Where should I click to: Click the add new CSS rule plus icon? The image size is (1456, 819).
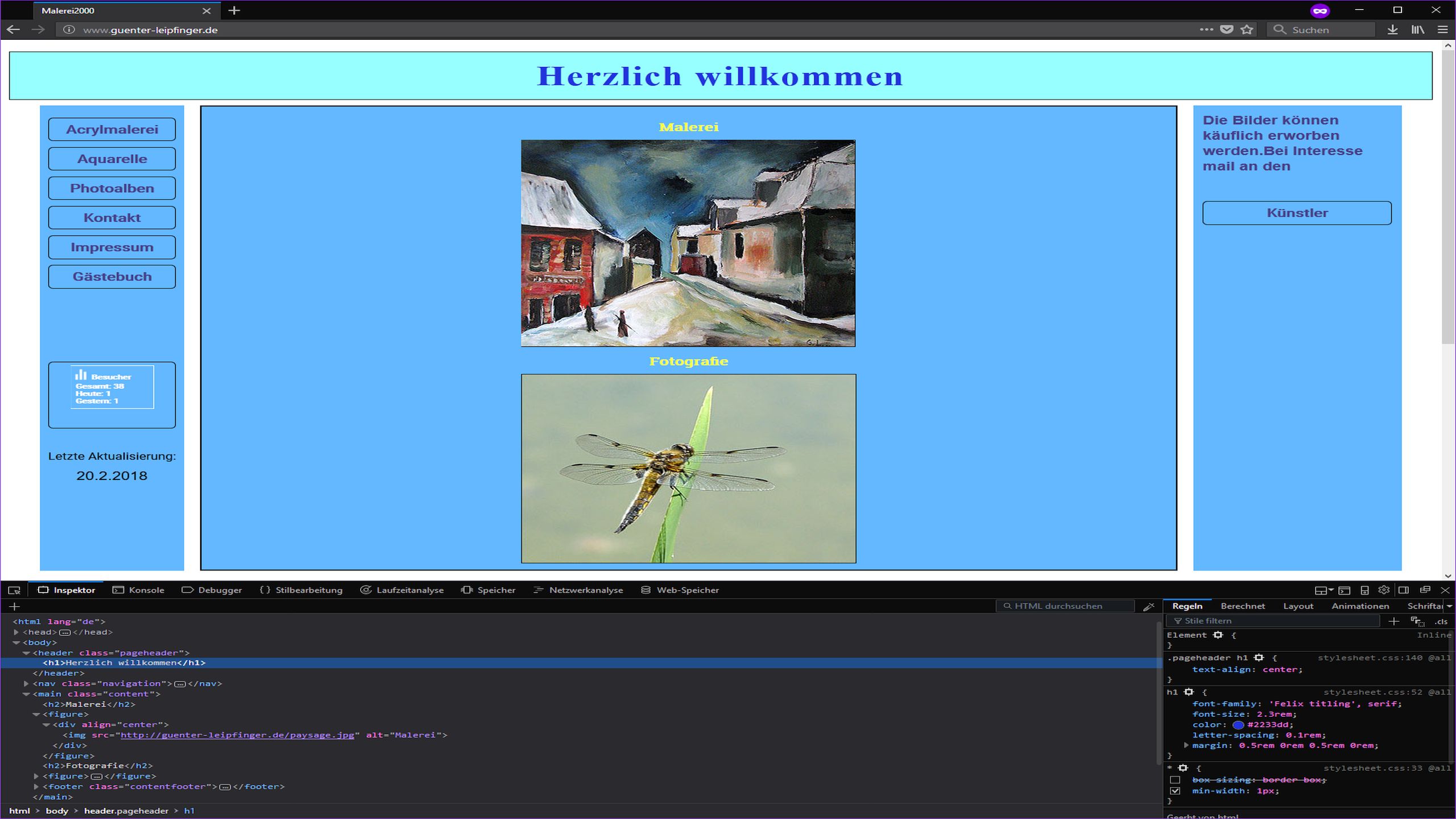pos(1393,621)
